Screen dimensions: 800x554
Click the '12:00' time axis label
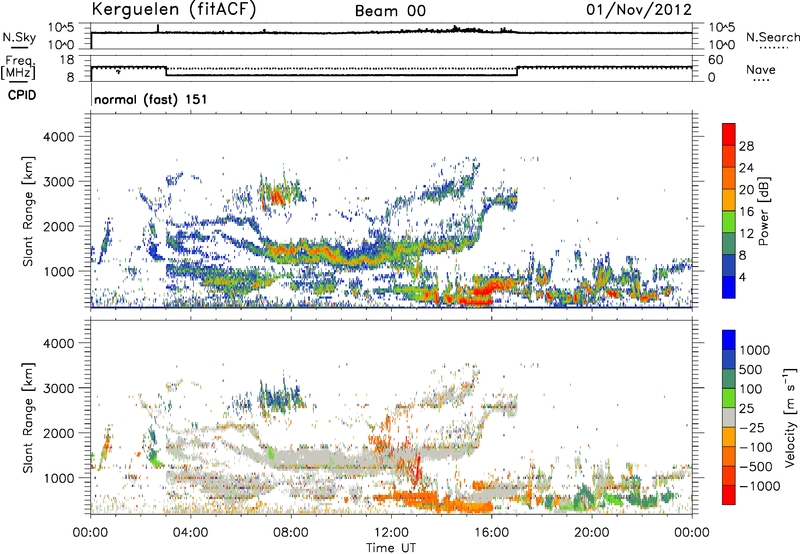point(391,533)
